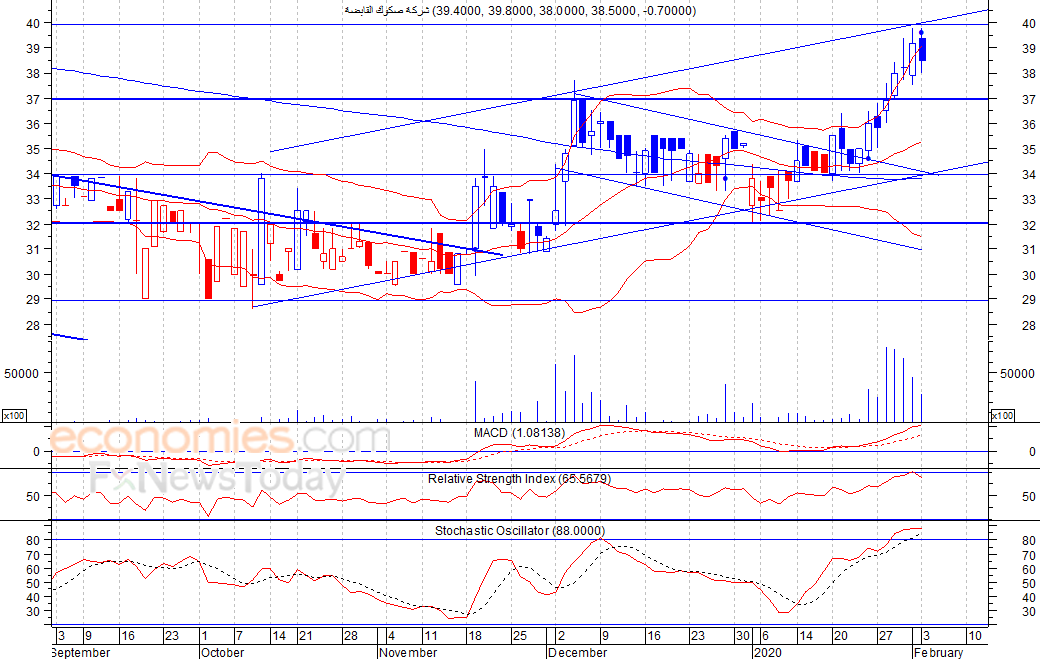
Task: Select the February month label
Action: point(939,652)
